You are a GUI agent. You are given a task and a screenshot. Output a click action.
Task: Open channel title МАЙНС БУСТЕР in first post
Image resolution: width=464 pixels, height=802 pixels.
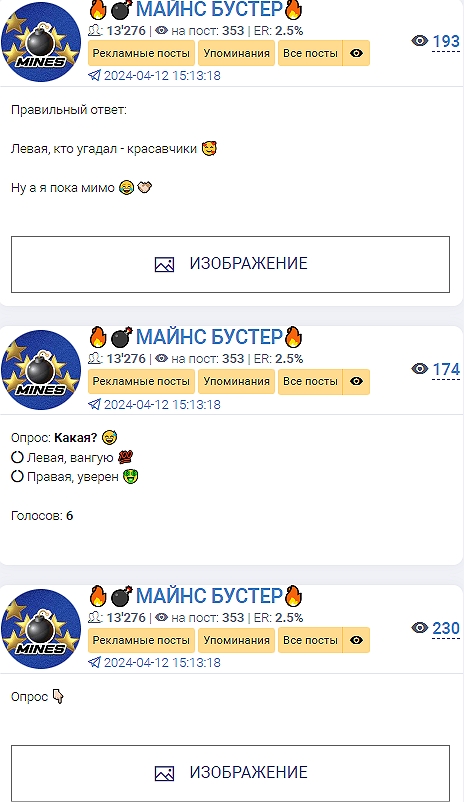pos(209,9)
